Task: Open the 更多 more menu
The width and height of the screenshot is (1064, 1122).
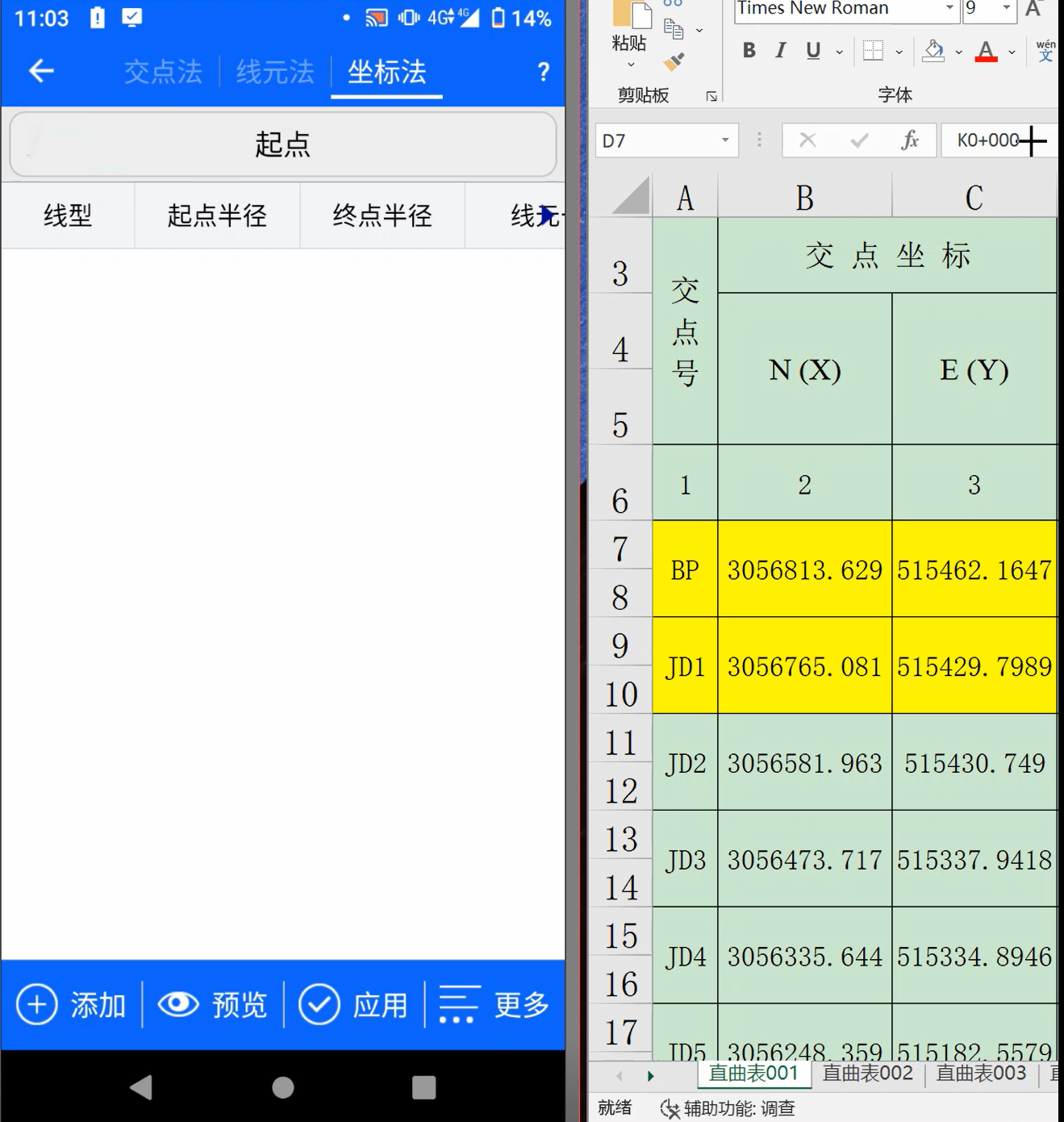Action: pyautogui.click(x=494, y=1005)
